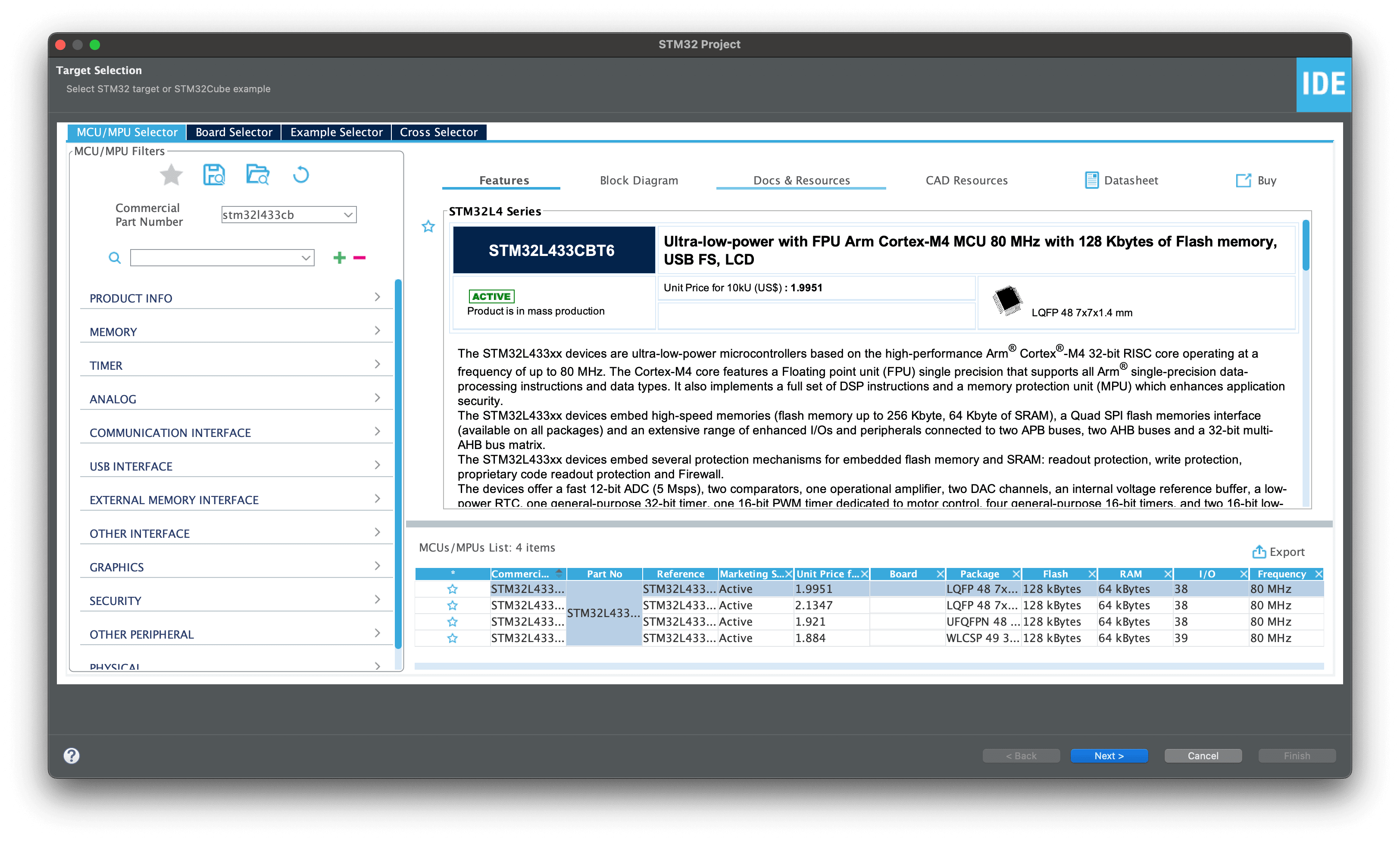Click the Reference column header
Image resolution: width=1400 pixels, height=842 pixels.
[x=680, y=574]
